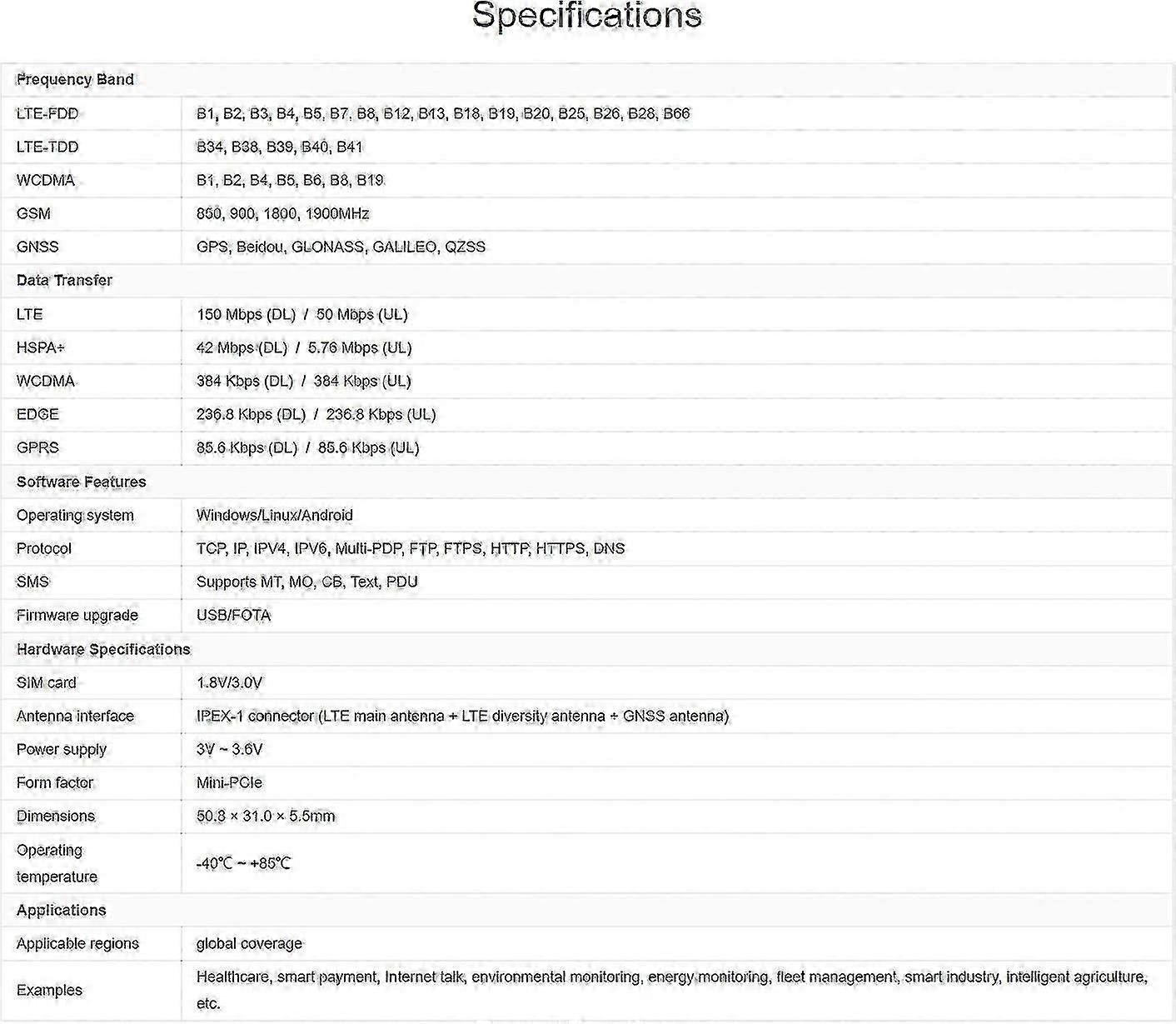
Task: Click the LTE-TDD band list B34 to B41
Action: click(x=280, y=147)
